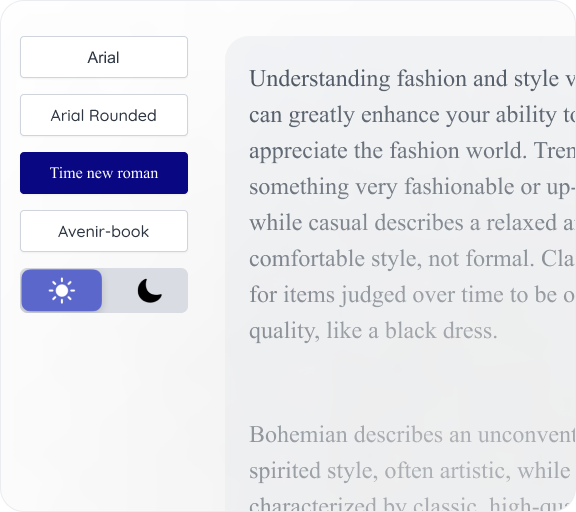Choose the Arial Rounded font option

click(104, 115)
